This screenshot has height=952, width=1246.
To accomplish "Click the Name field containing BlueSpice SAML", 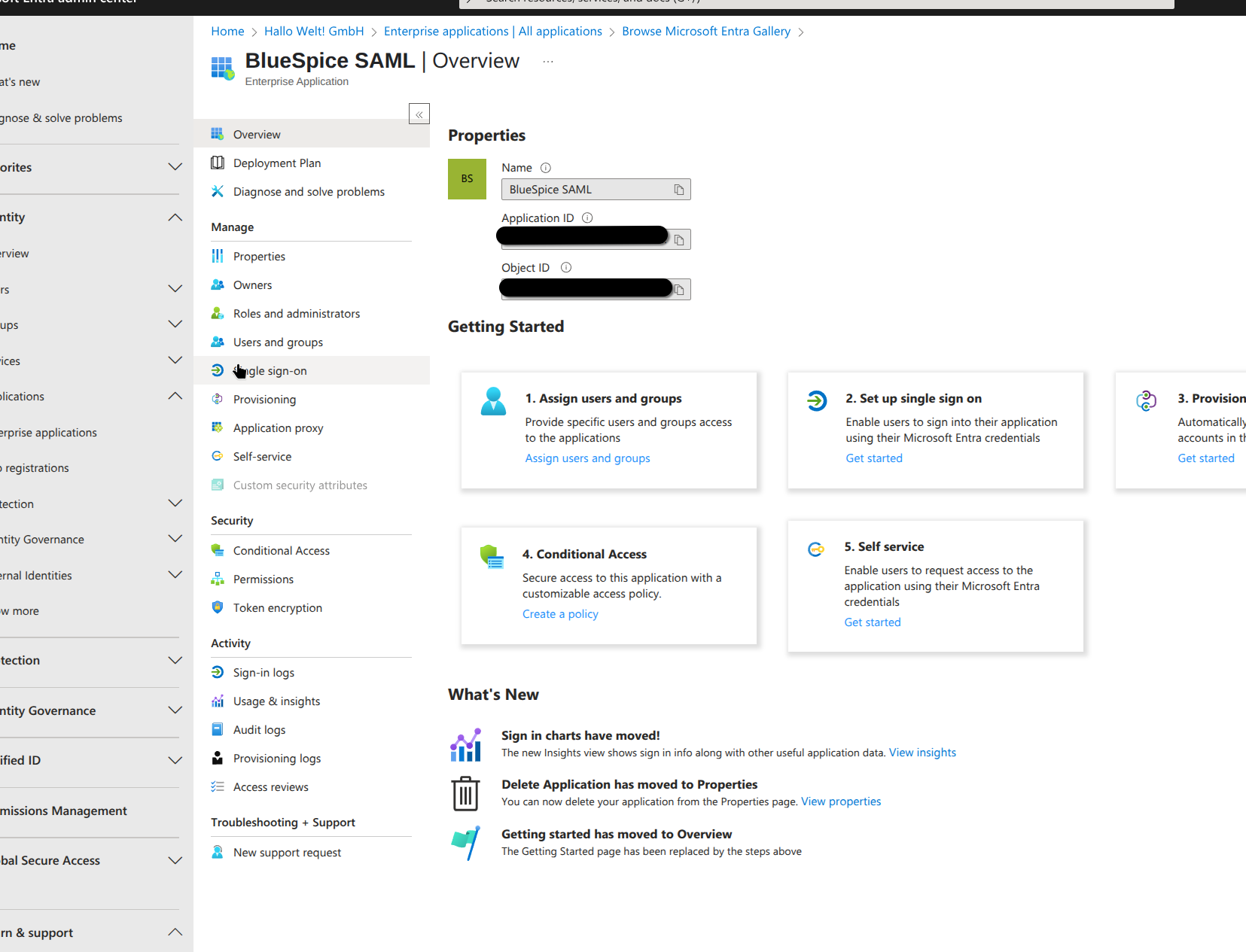I will pos(587,190).
